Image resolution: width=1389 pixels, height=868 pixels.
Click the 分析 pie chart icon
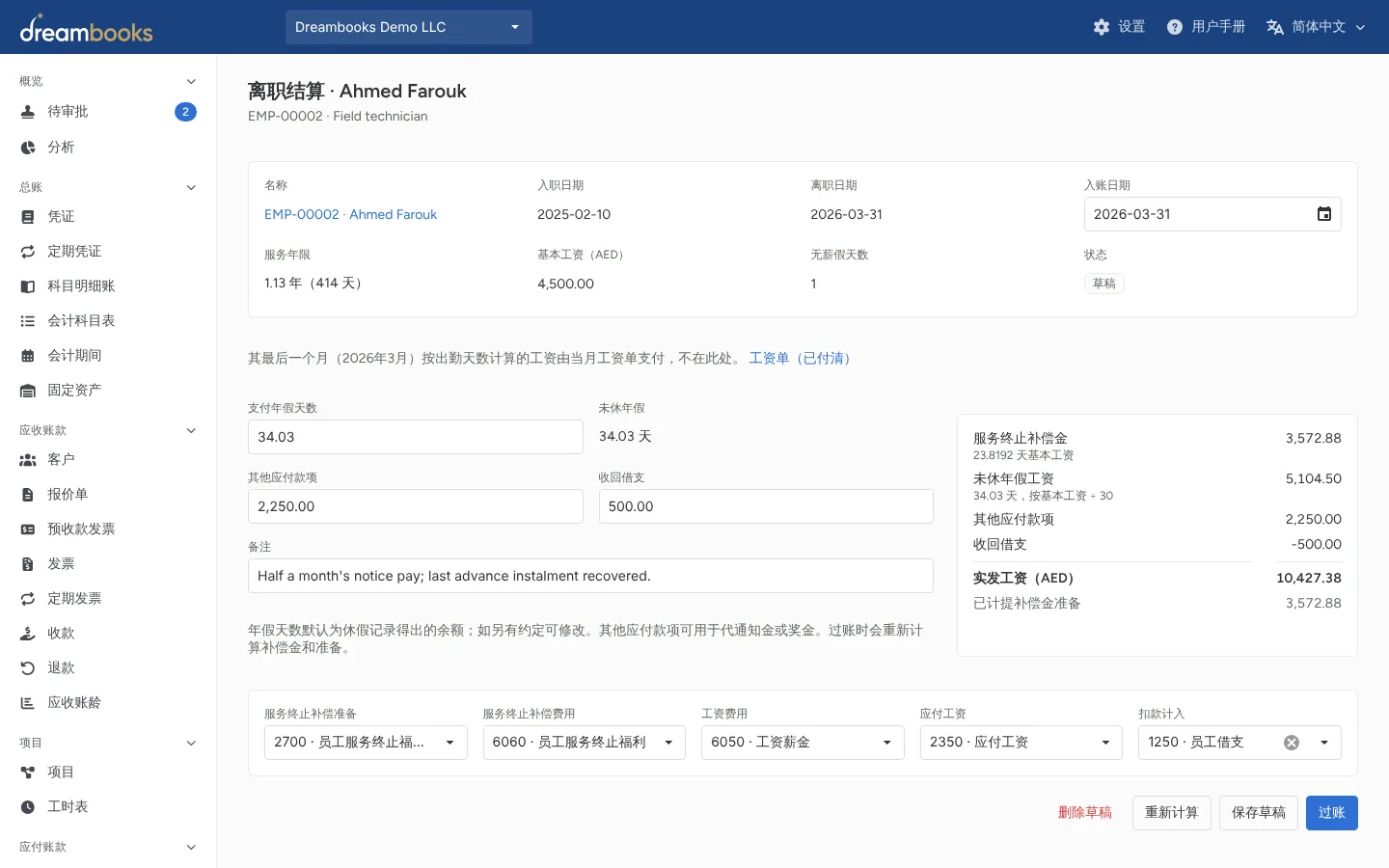pos(28,148)
